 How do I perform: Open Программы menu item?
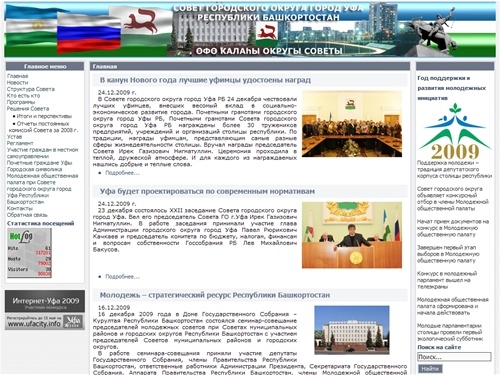coord(21,102)
